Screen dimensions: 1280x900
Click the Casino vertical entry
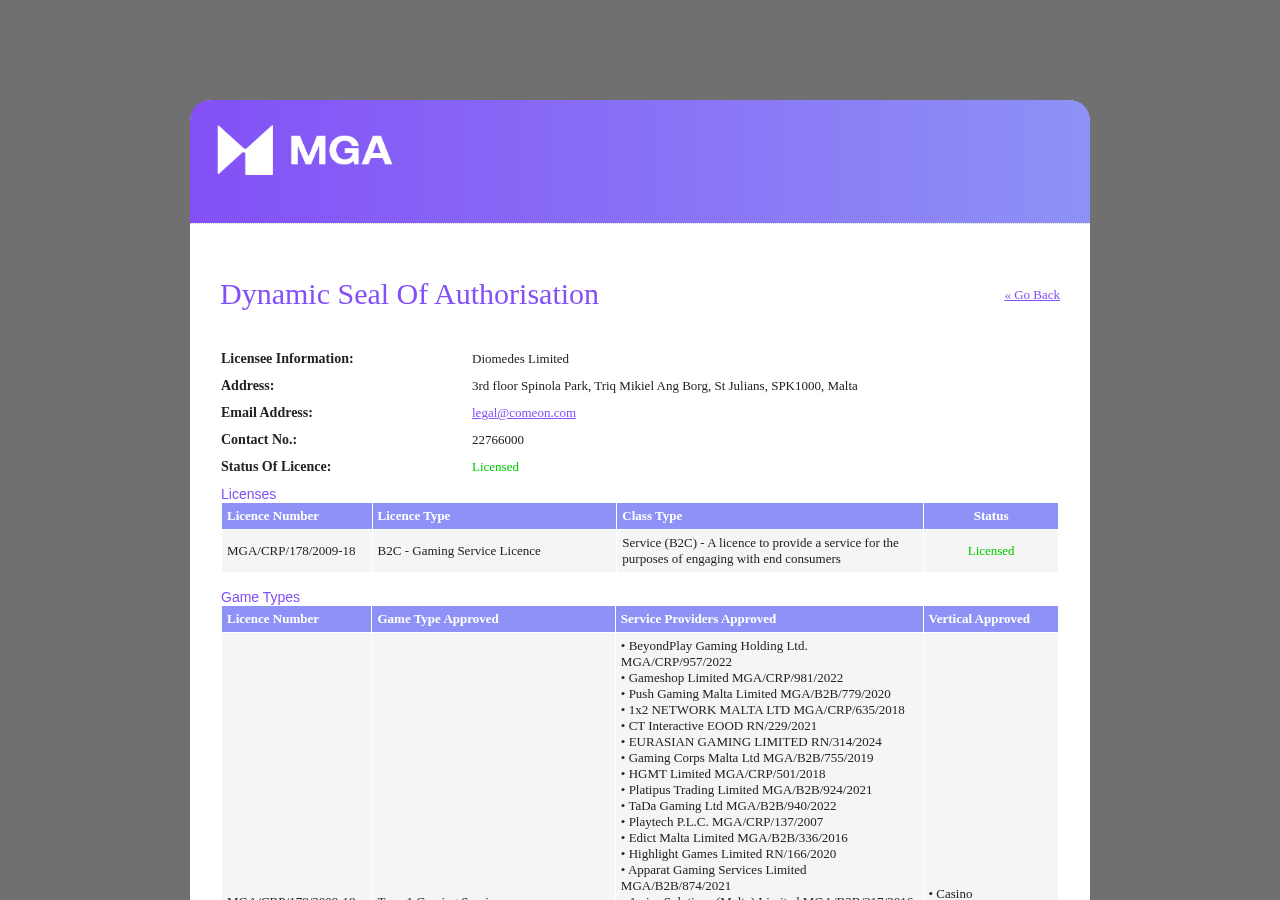tap(951, 893)
